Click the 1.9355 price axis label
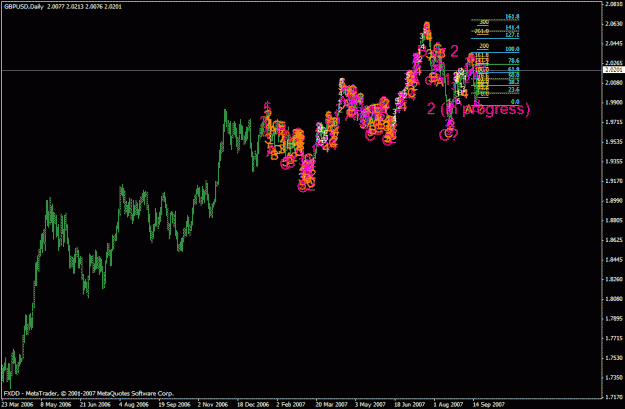 pyautogui.click(x=614, y=161)
